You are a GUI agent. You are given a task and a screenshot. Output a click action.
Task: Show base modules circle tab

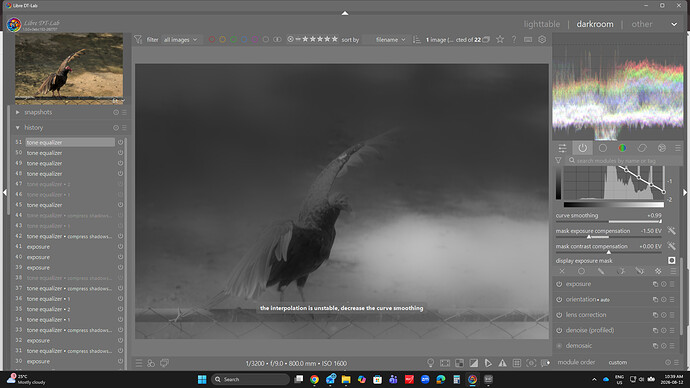tap(603, 148)
